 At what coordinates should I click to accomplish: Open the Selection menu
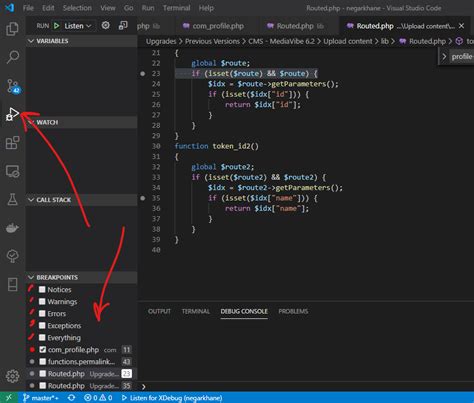pos(77,8)
